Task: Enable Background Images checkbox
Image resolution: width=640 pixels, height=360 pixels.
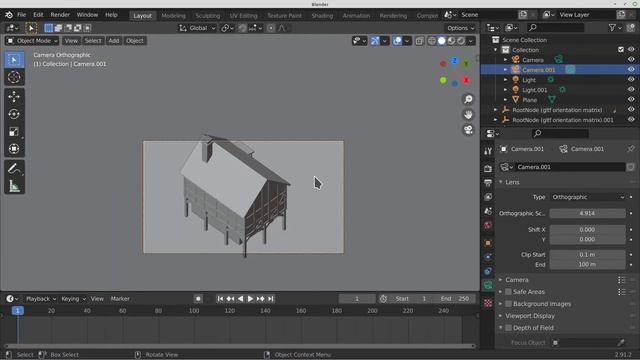Action: 508,304
